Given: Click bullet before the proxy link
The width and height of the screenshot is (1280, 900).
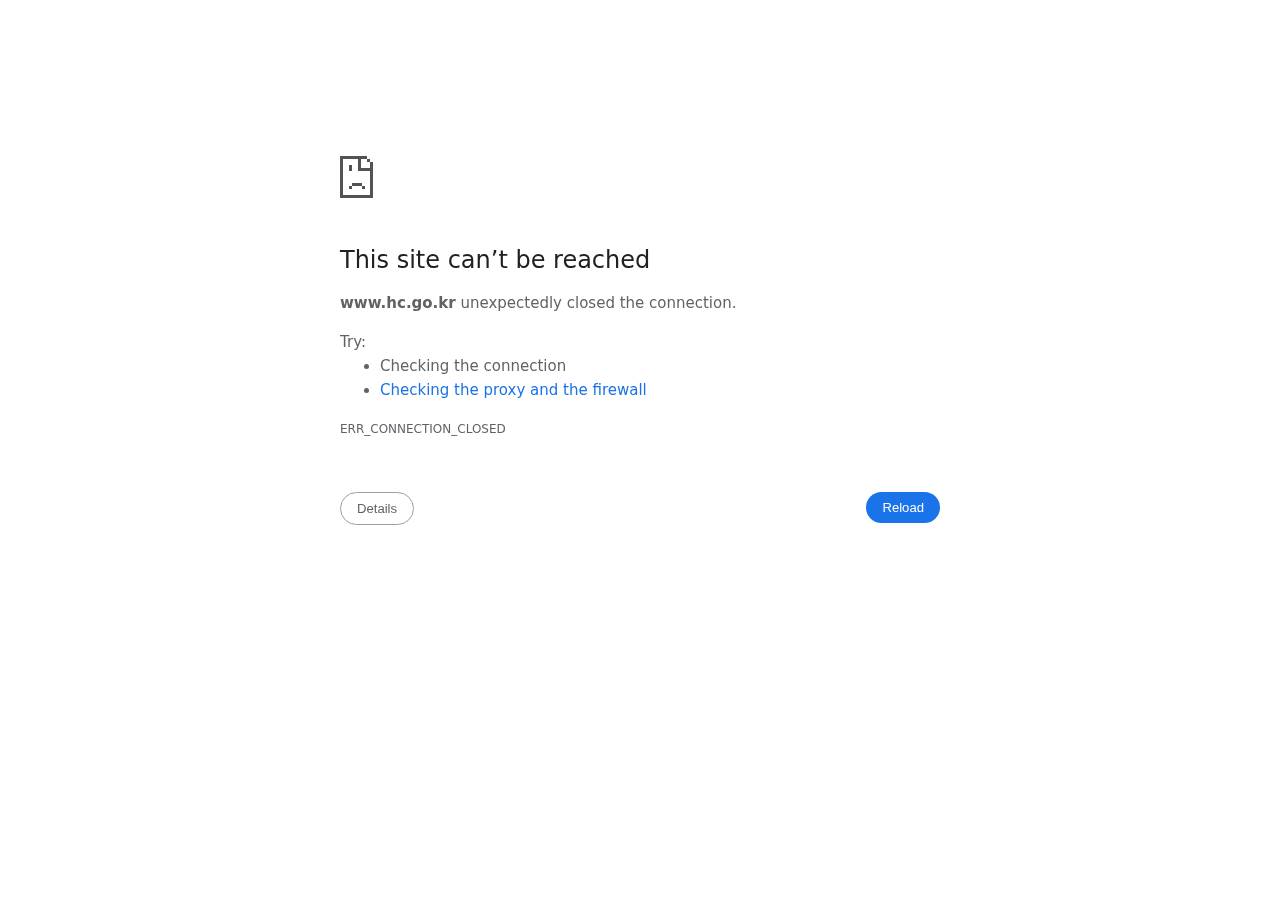Looking at the screenshot, I should click(368, 390).
